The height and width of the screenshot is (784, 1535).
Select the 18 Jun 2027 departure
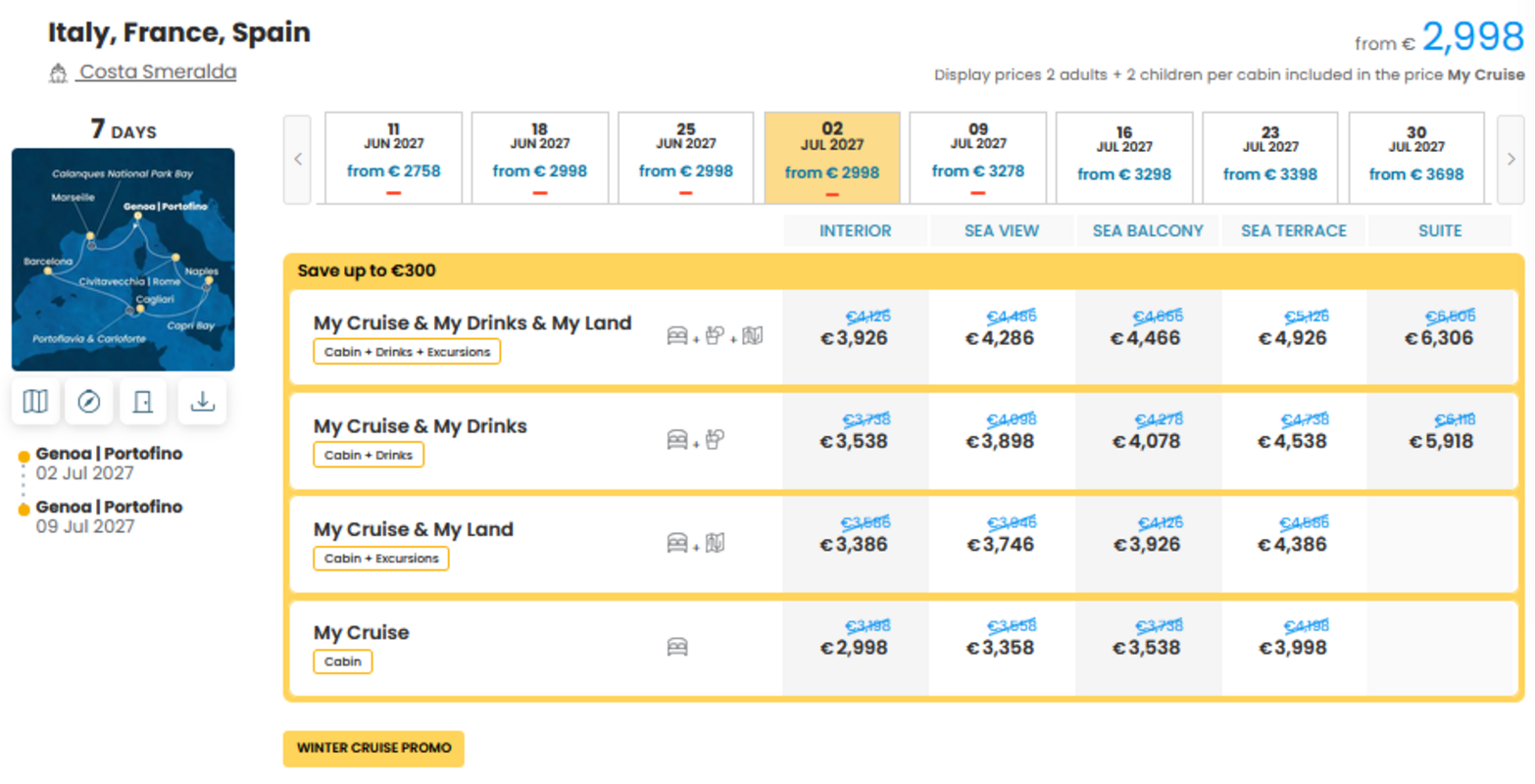tap(540, 158)
